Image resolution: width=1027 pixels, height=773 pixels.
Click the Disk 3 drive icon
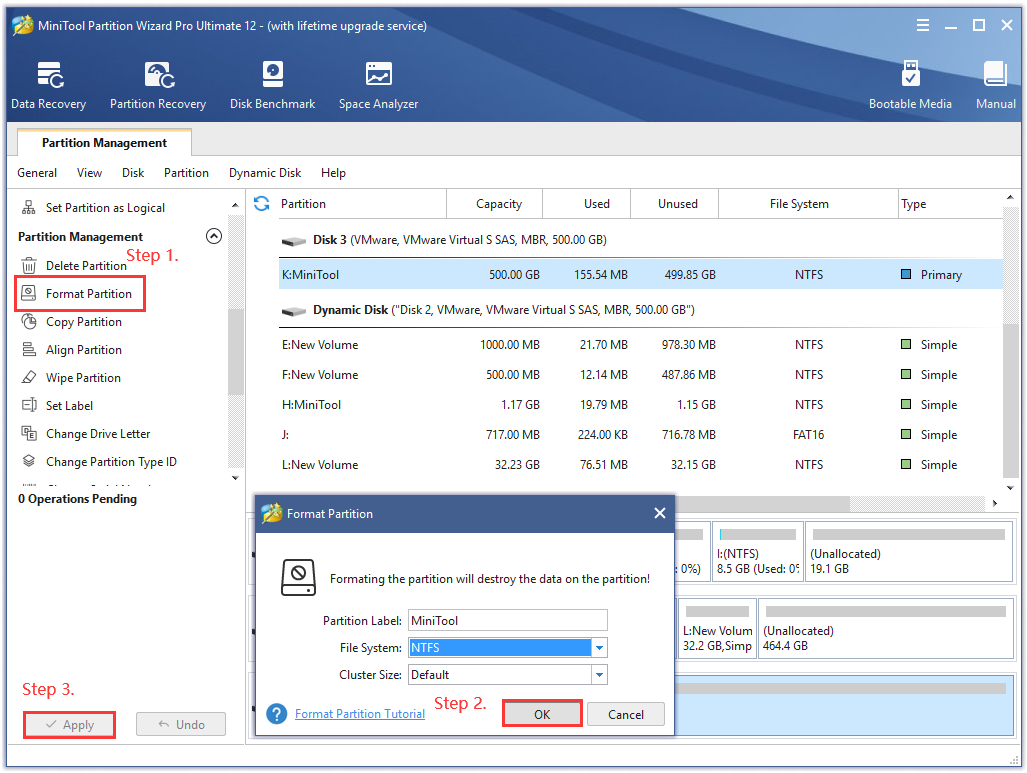point(293,241)
